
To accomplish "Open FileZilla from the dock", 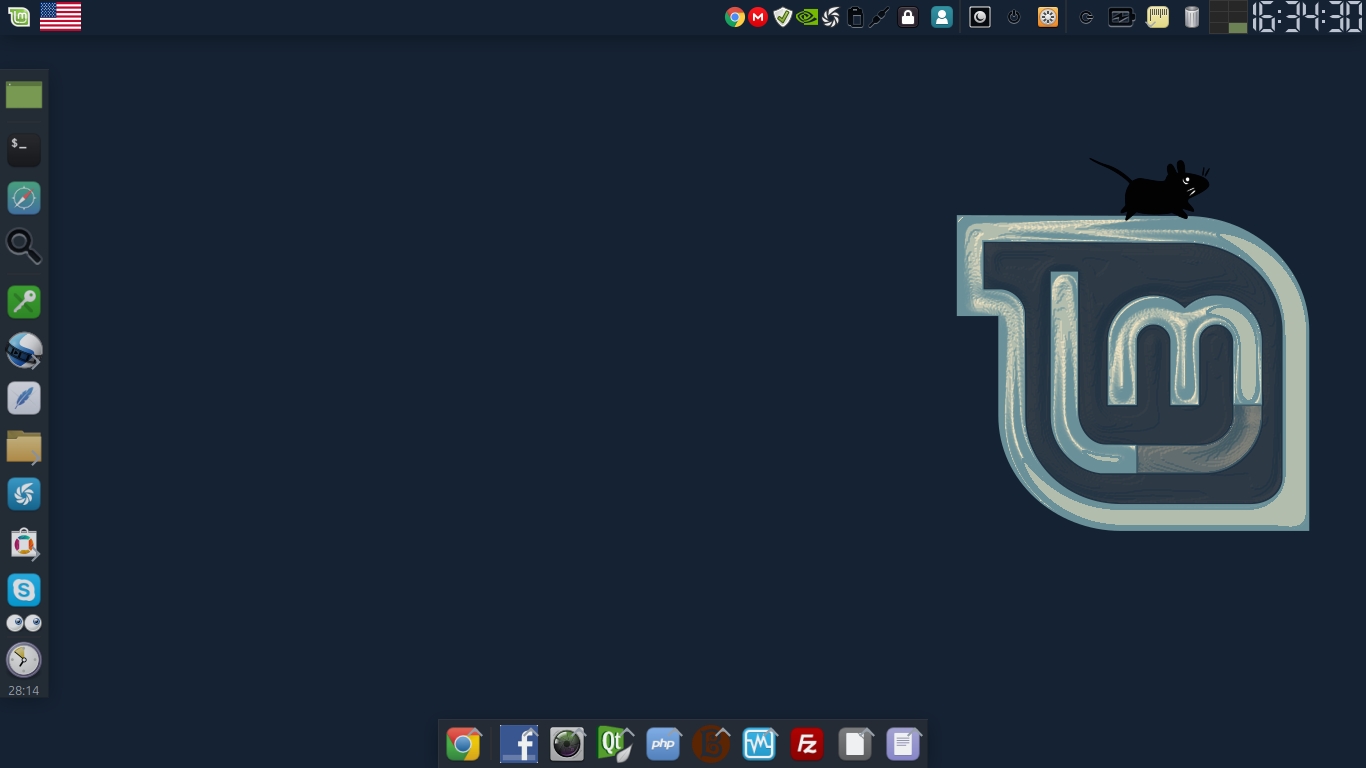I will tap(807, 744).
